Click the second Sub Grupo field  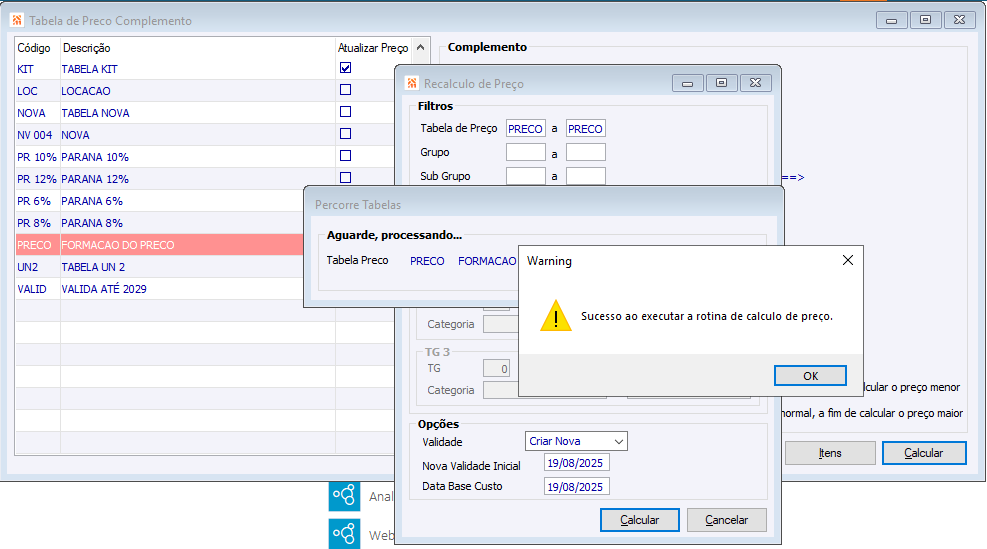click(x=585, y=176)
